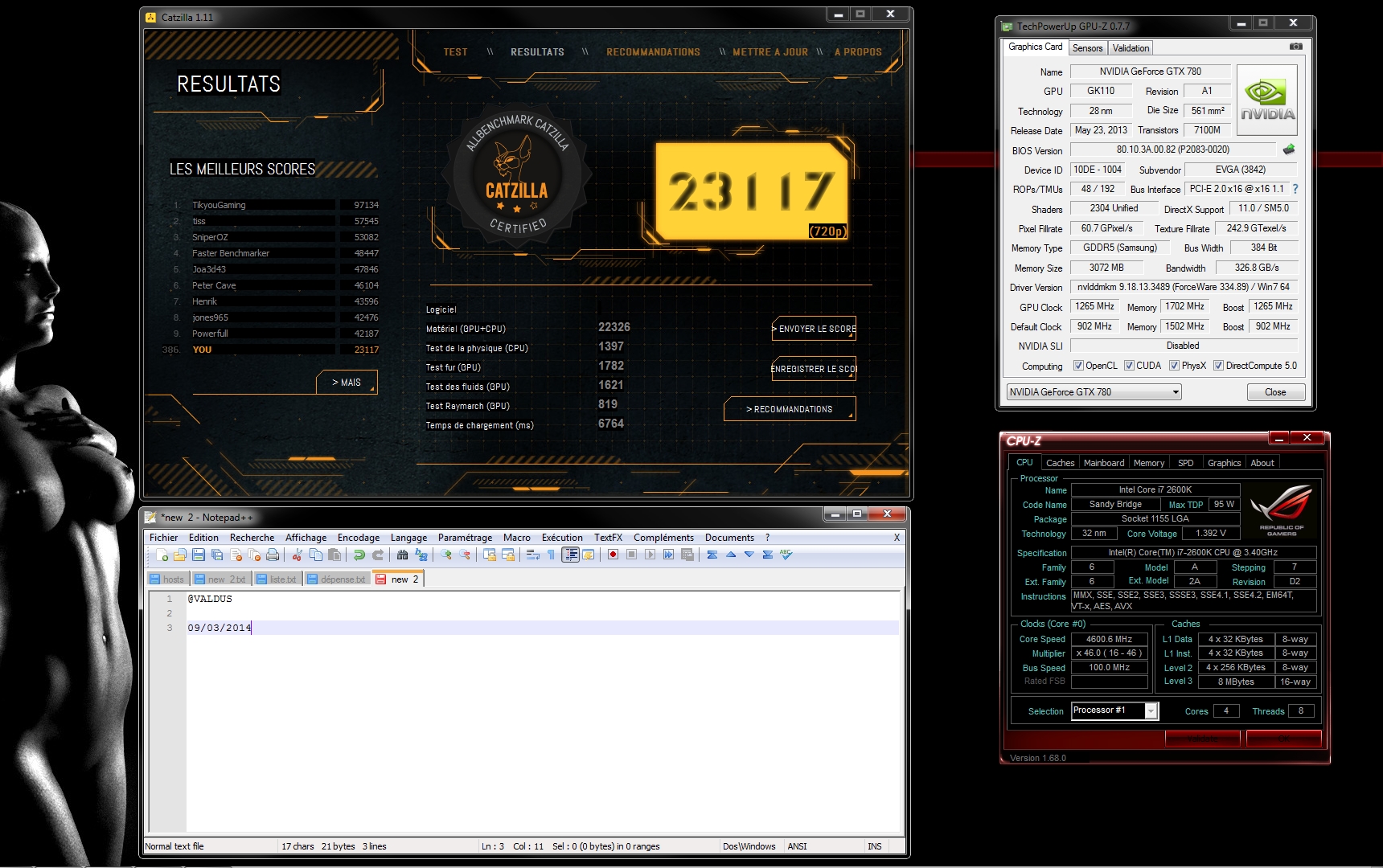Switch to hosts tab in Notepad++
This screenshot has width=1383, height=868.
(x=168, y=579)
